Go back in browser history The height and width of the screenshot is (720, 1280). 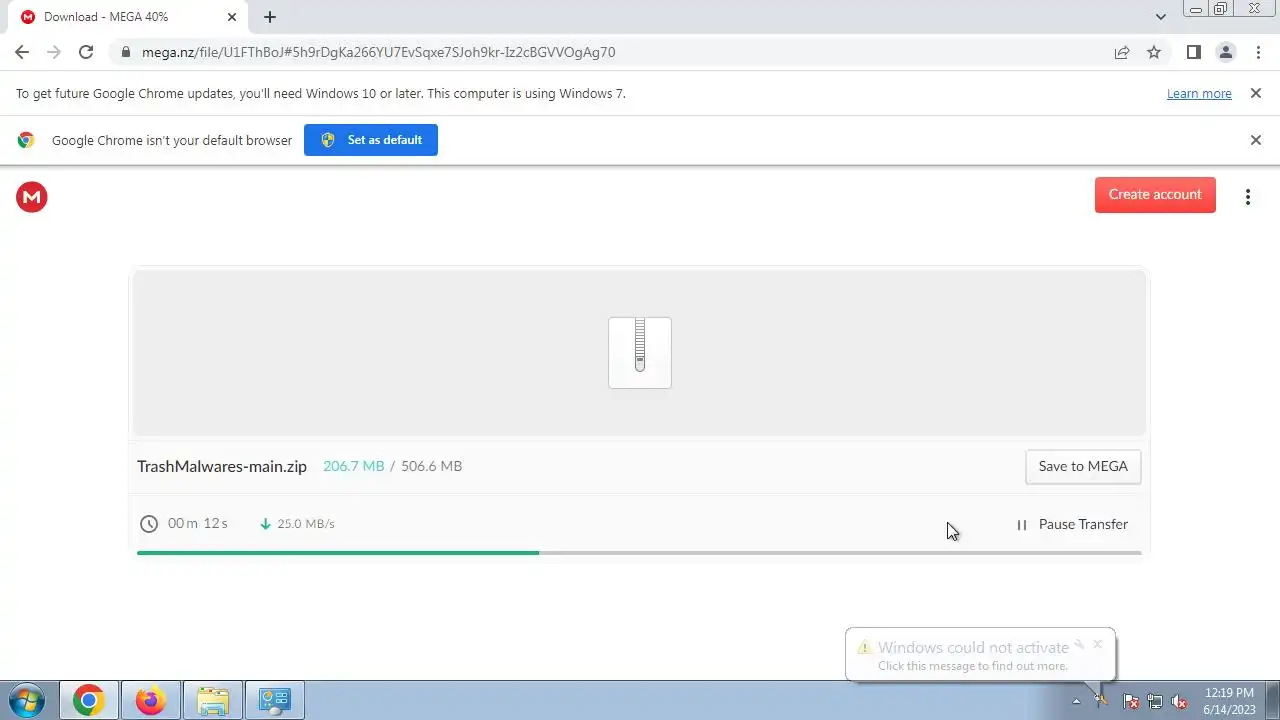point(22,52)
